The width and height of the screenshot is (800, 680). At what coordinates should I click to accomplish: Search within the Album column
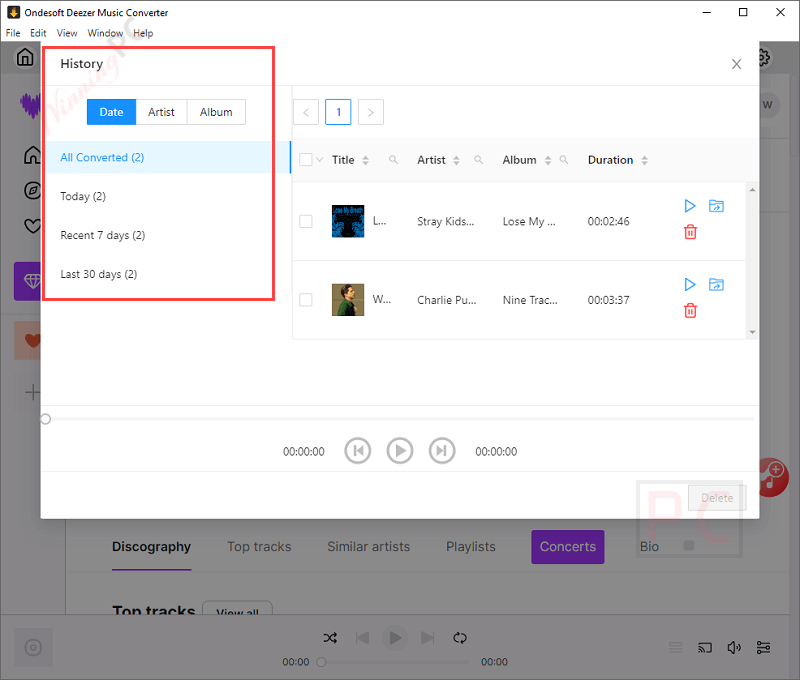click(x=563, y=160)
